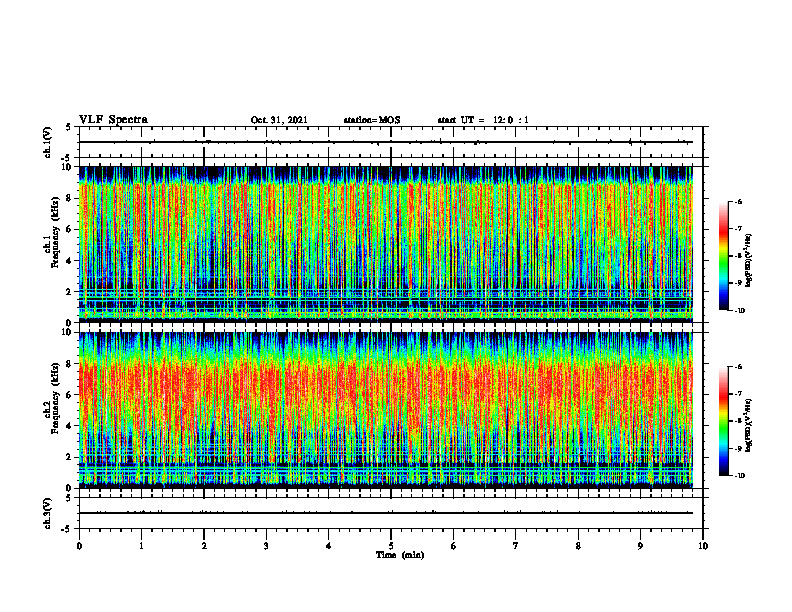The width and height of the screenshot is (792, 612).
Task: Click time axis tick label "4"
Action: [x=329, y=546]
